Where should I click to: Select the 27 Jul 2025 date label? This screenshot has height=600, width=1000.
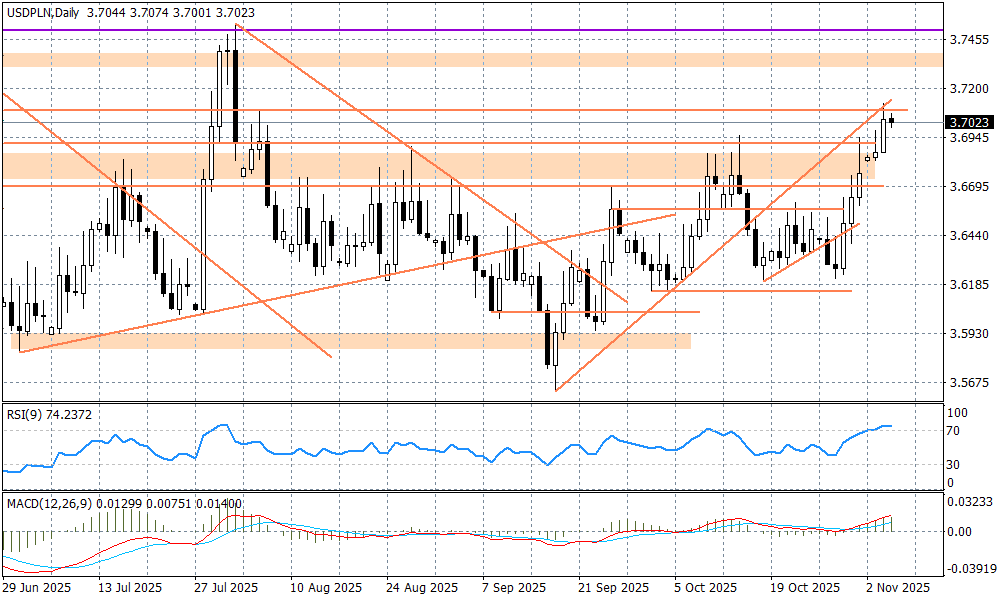229,588
